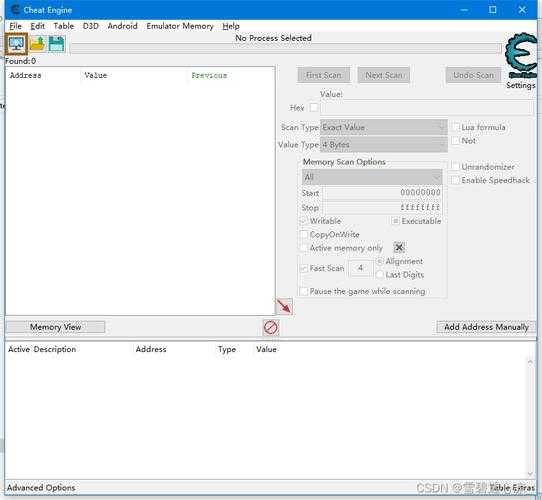Click the address list scrollbar down arrow
Viewport: 542px width, 500px height.
[530, 474]
